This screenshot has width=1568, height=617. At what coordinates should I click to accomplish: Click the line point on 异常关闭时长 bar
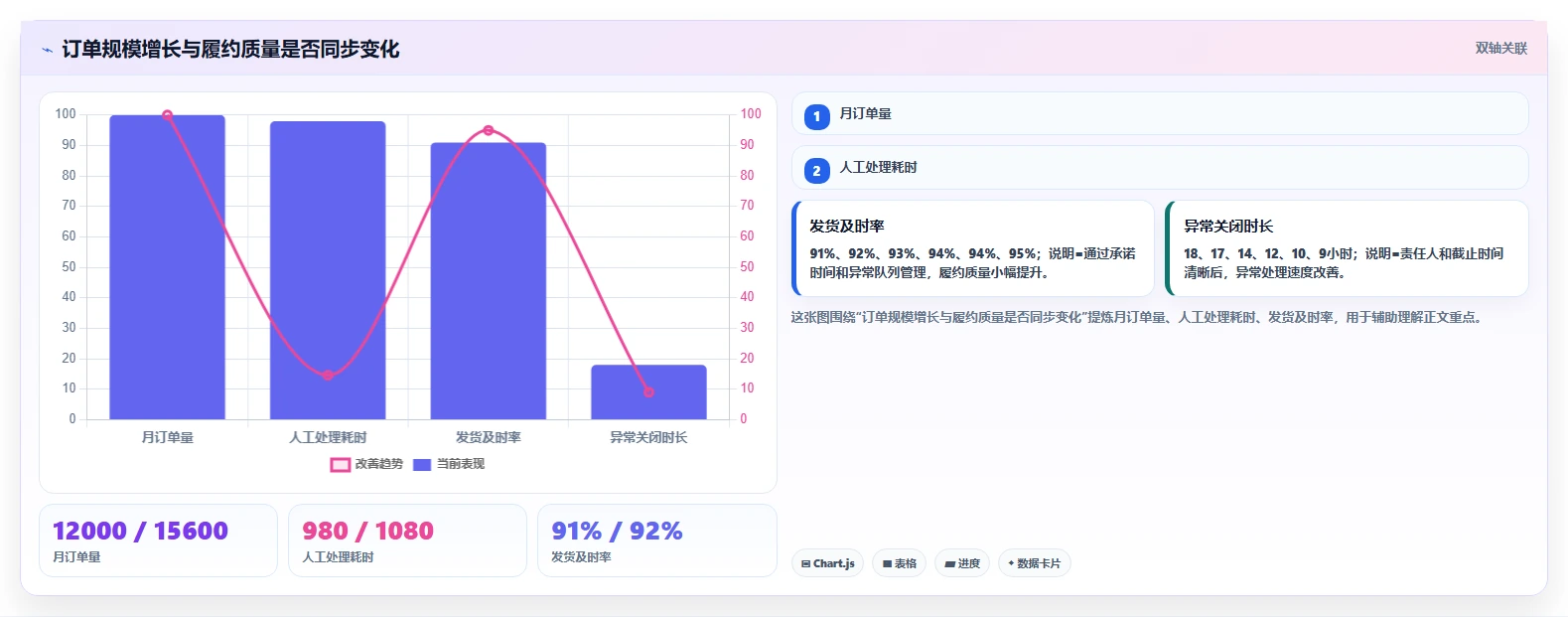point(648,391)
